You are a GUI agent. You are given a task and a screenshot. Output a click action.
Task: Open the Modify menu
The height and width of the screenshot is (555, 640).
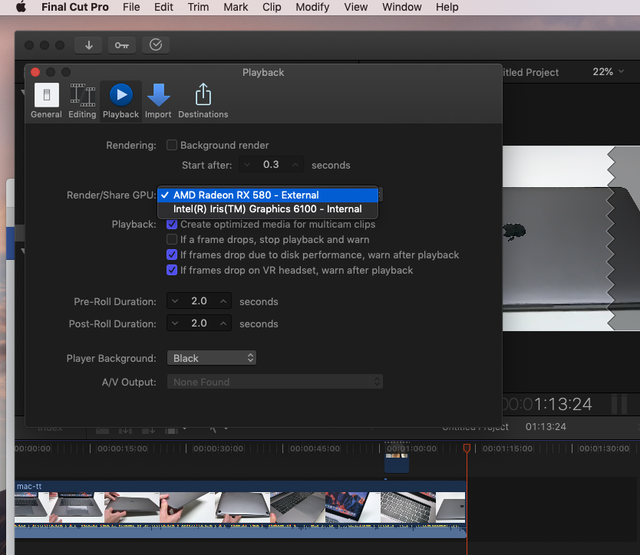coord(312,7)
